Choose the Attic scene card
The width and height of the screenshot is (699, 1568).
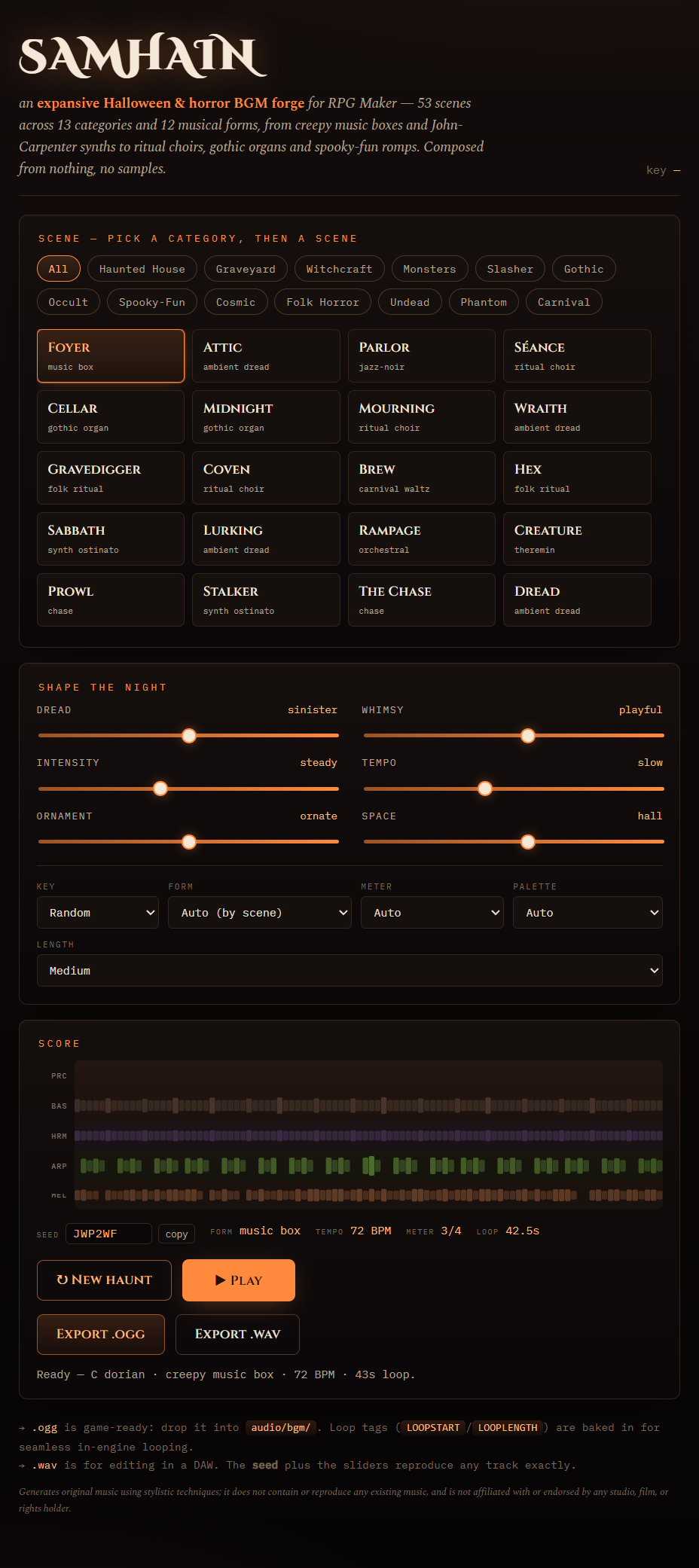pos(266,355)
